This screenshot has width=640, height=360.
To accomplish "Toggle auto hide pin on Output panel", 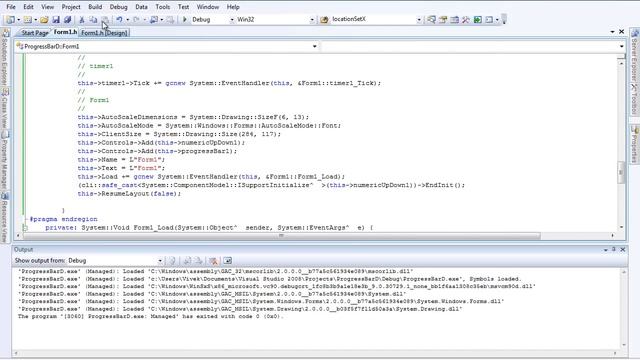I will pos(613,249).
